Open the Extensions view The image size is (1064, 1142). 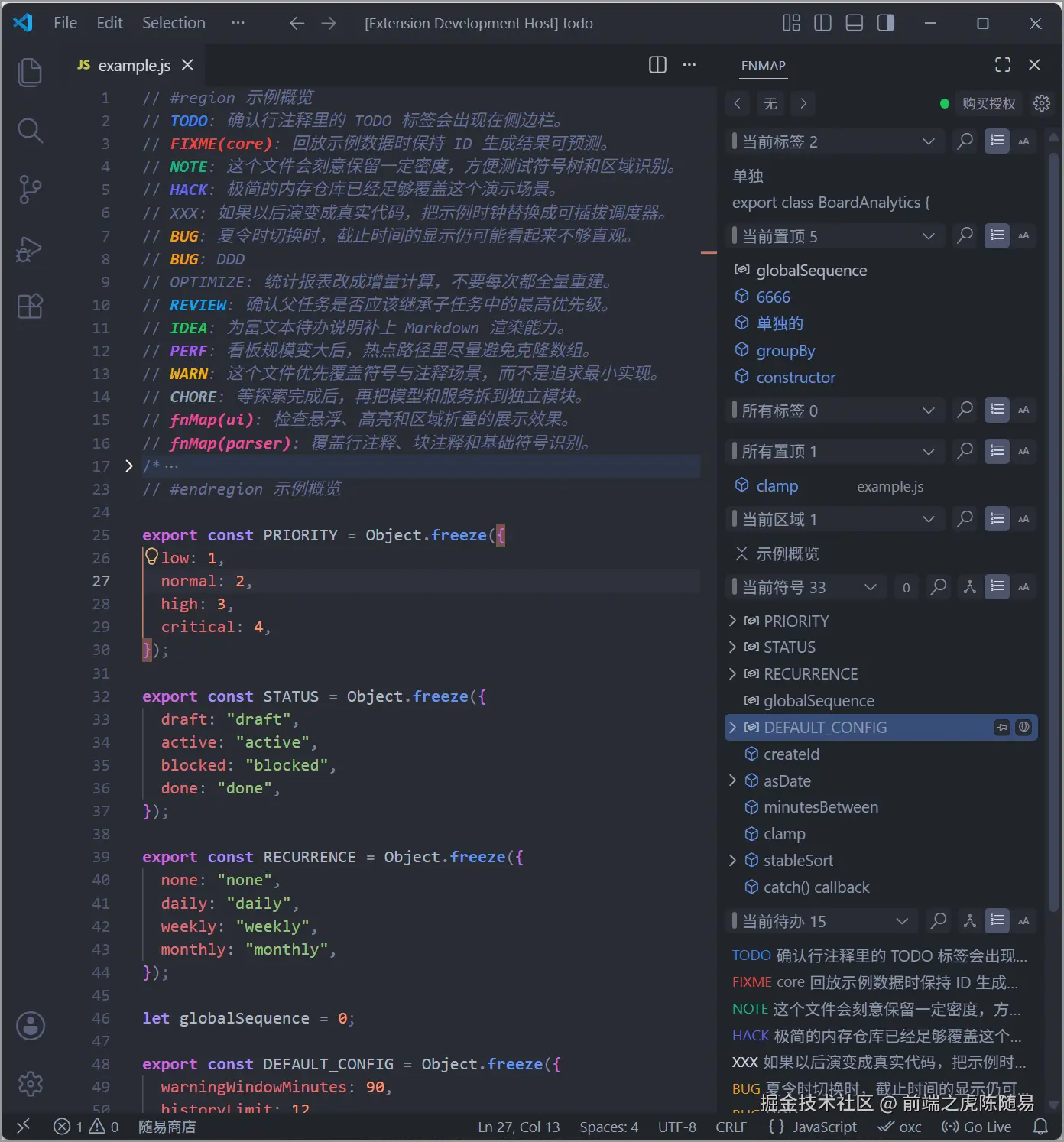click(x=30, y=307)
